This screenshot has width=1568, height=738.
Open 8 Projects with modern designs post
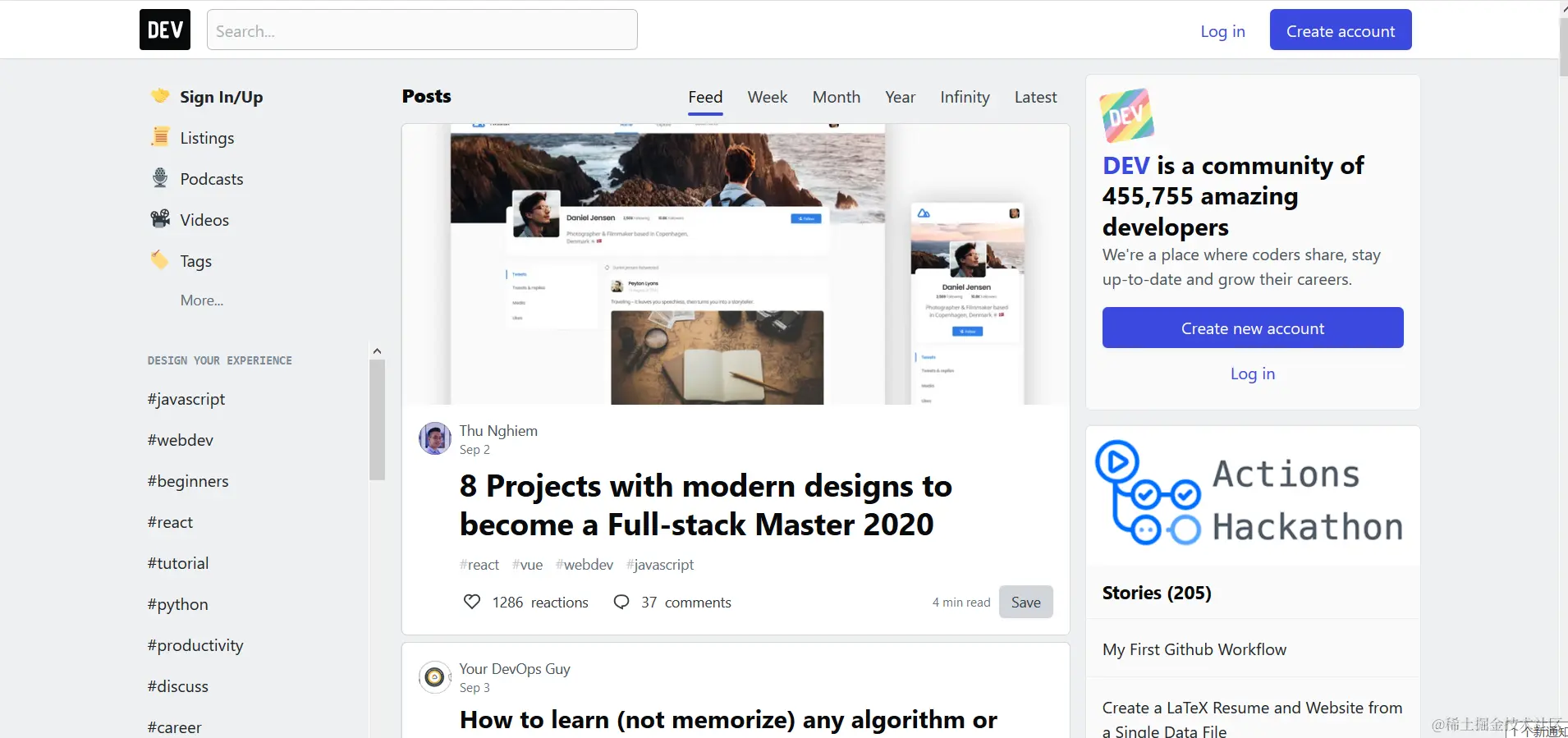(705, 505)
